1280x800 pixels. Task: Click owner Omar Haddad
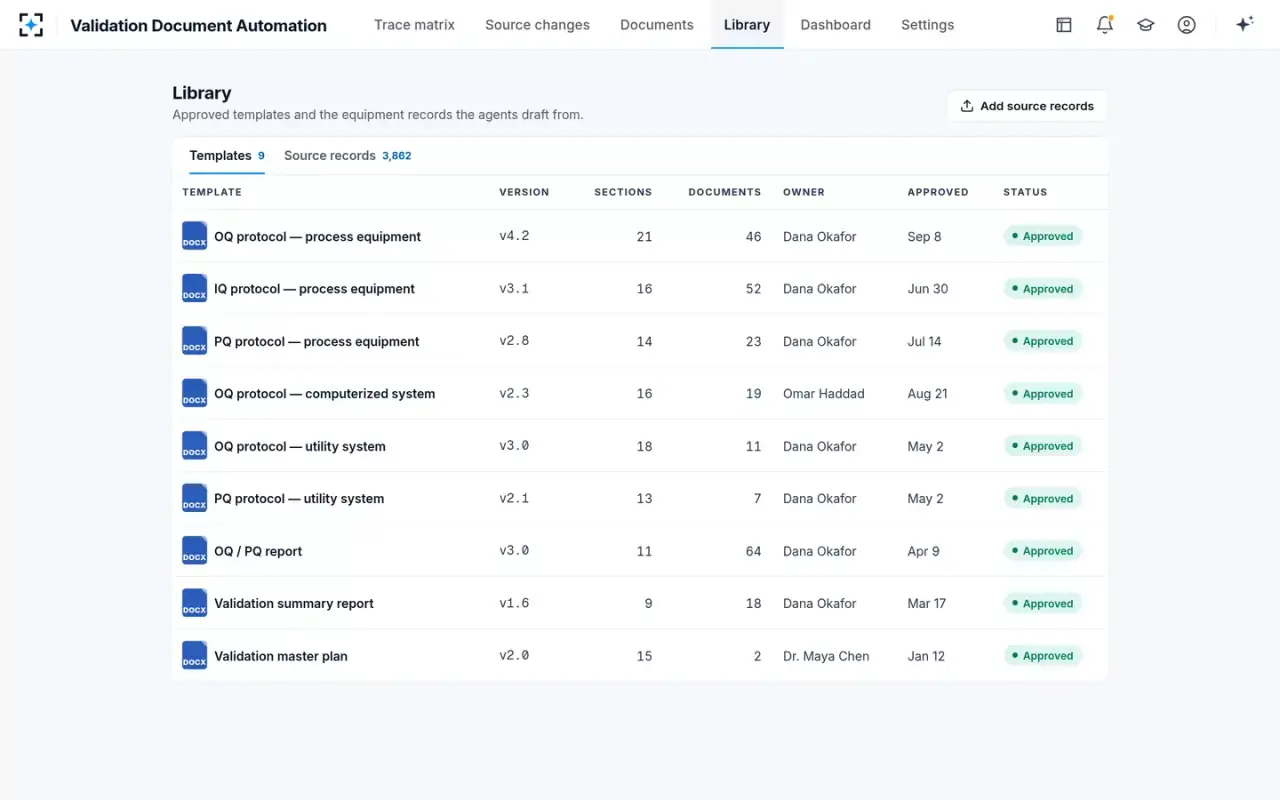823,394
